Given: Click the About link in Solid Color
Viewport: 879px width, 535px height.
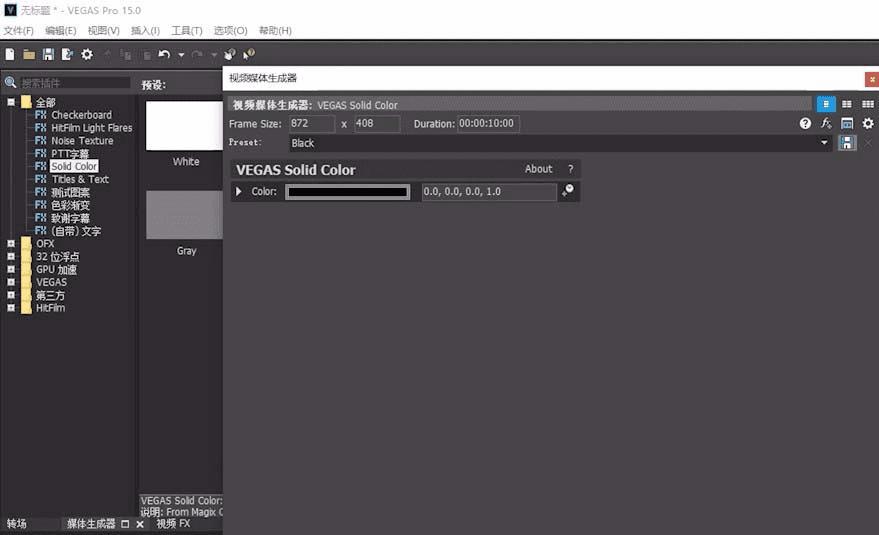Looking at the screenshot, I should [538, 169].
